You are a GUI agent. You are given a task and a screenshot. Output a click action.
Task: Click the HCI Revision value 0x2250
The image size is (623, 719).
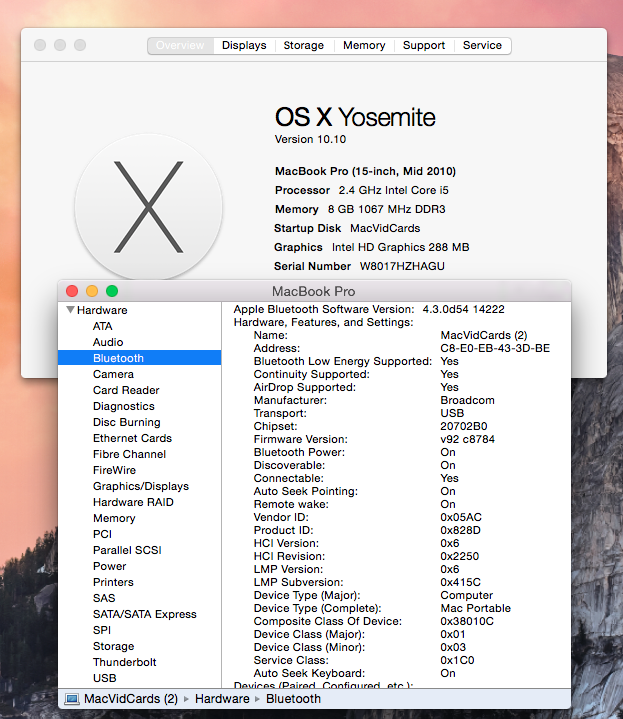[460, 556]
